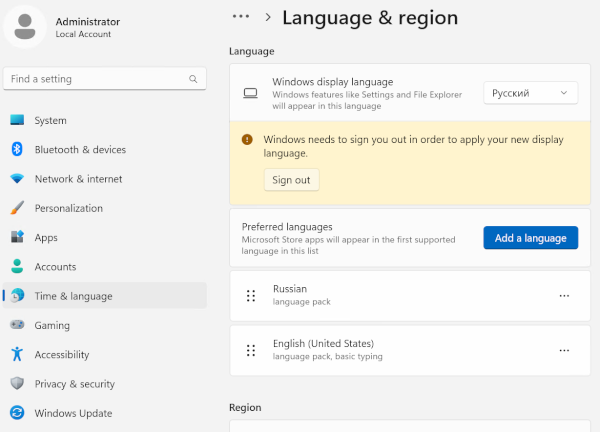Click the Time & language globe icon
Viewport: 600px width, 432px height.
17,295
